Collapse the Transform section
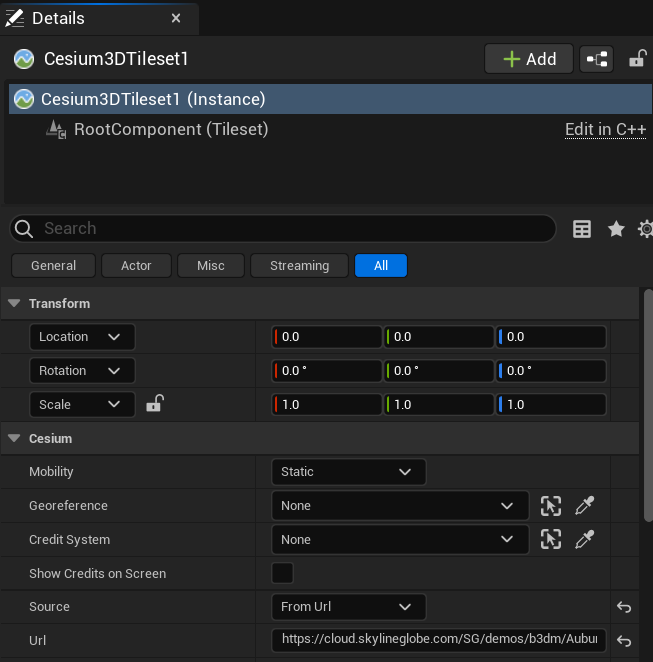Image resolution: width=653 pixels, height=662 pixels. coord(14,303)
